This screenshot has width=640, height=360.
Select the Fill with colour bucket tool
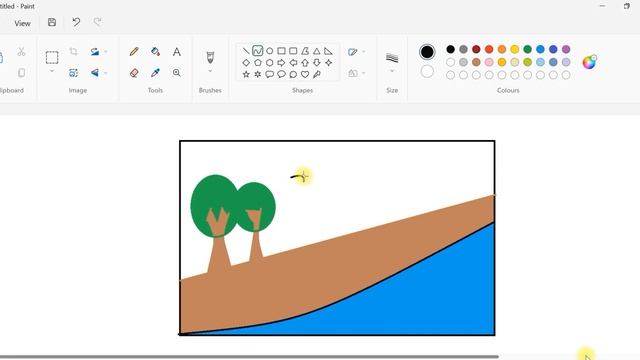click(155, 51)
